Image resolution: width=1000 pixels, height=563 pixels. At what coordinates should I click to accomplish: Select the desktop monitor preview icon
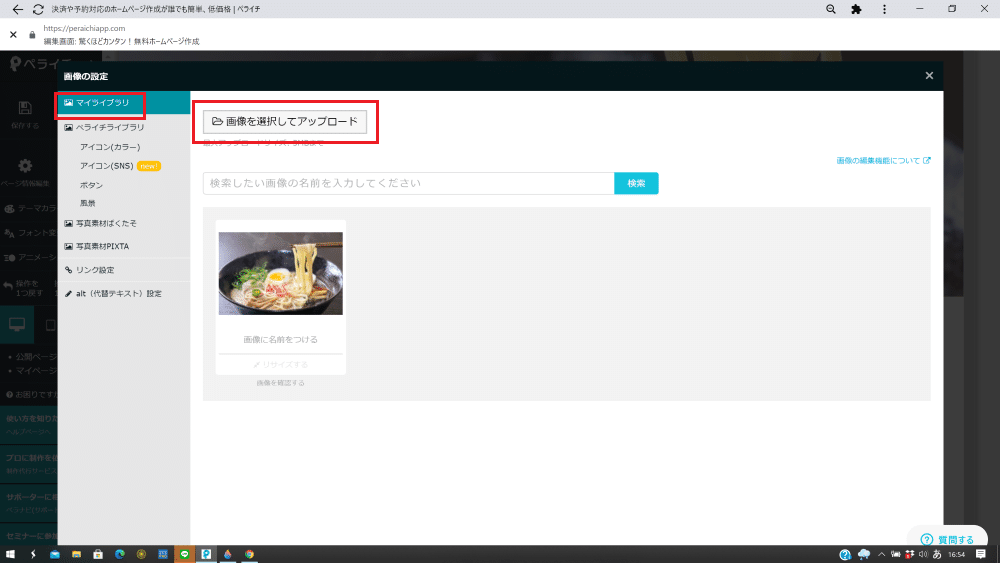point(17,324)
